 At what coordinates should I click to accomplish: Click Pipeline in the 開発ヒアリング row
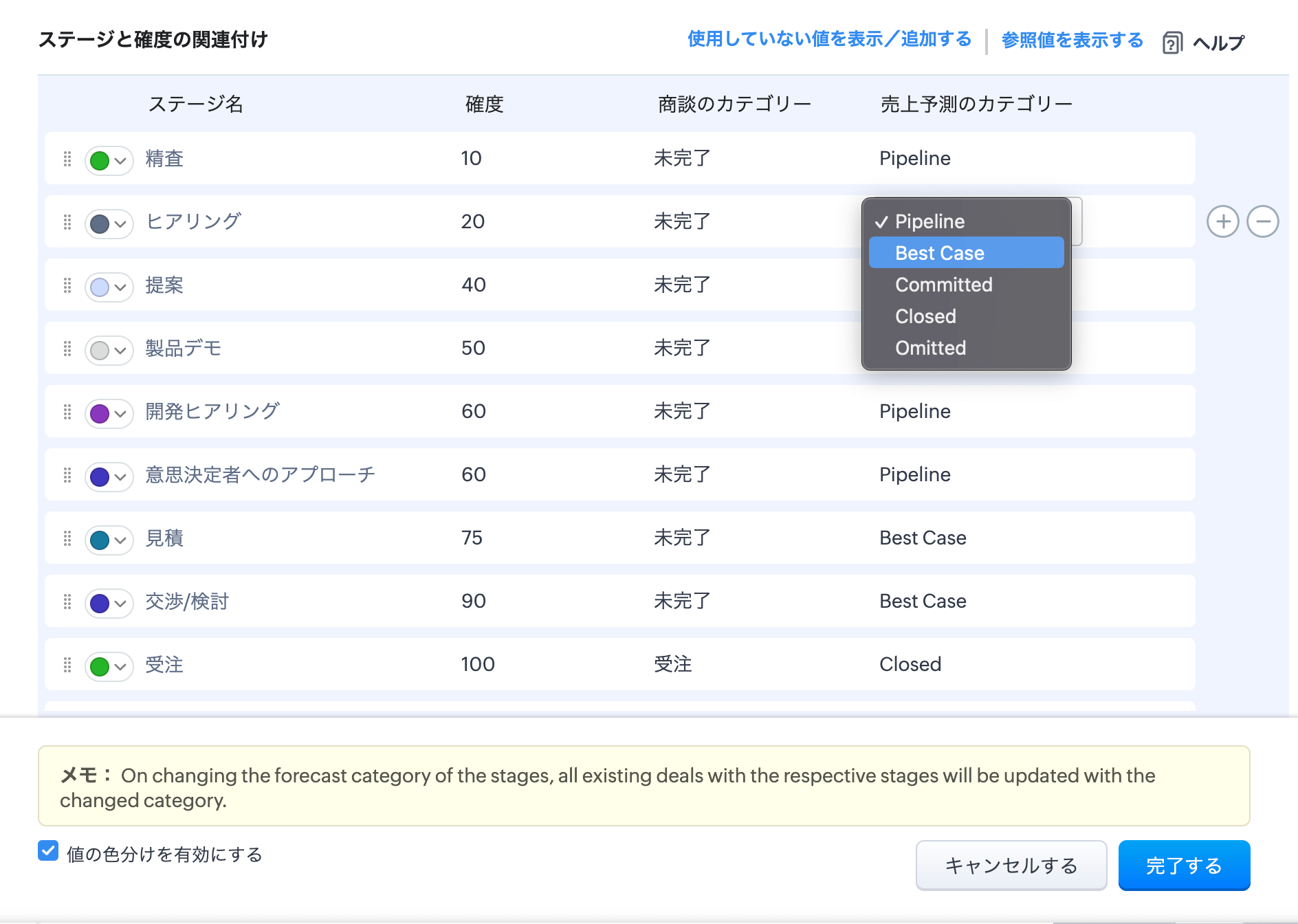pos(915,411)
